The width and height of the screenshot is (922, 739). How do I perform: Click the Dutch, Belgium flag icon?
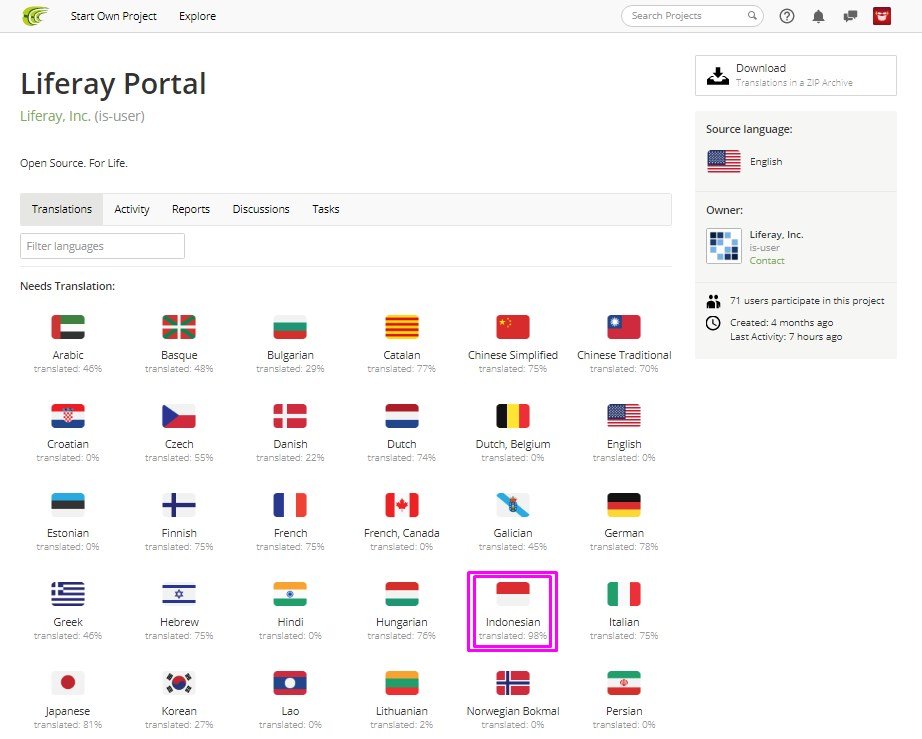pos(513,416)
